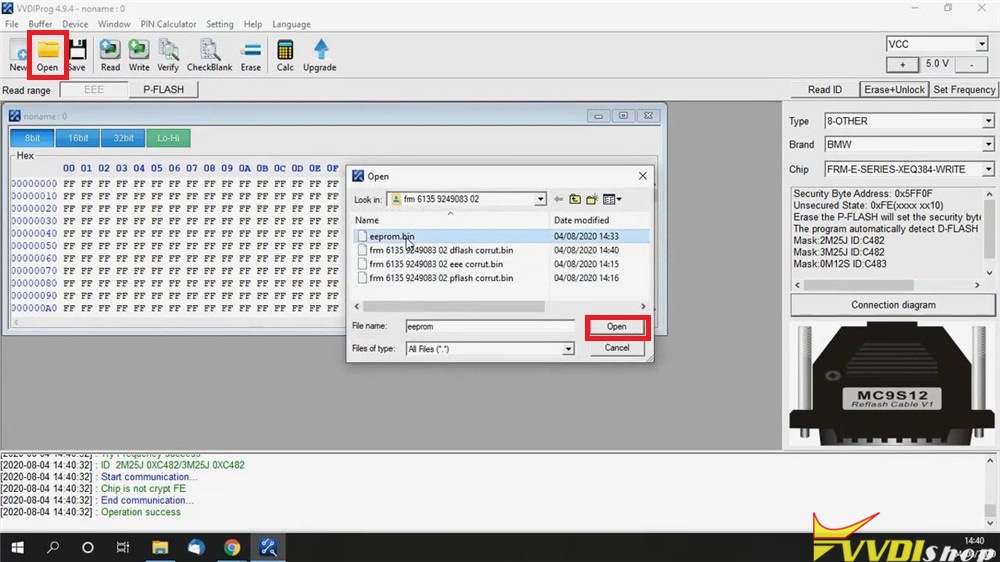The image size is (1000, 562).
Task: Open the File menu
Action: click(11, 24)
